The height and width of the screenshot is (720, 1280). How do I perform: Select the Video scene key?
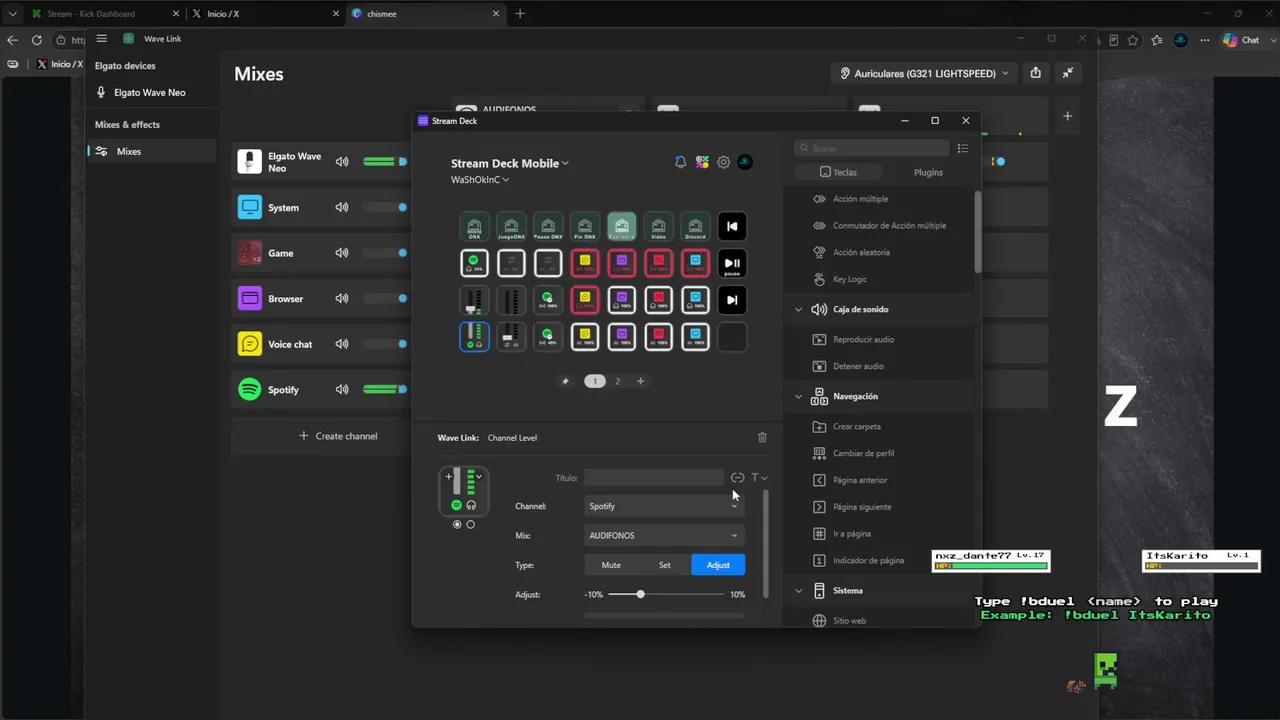pyautogui.click(x=658, y=226)
